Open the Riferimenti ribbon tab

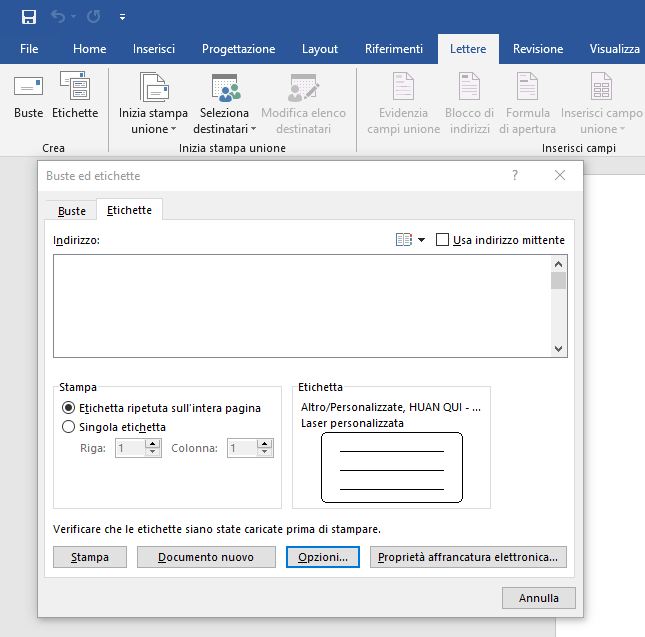point(393,49)
